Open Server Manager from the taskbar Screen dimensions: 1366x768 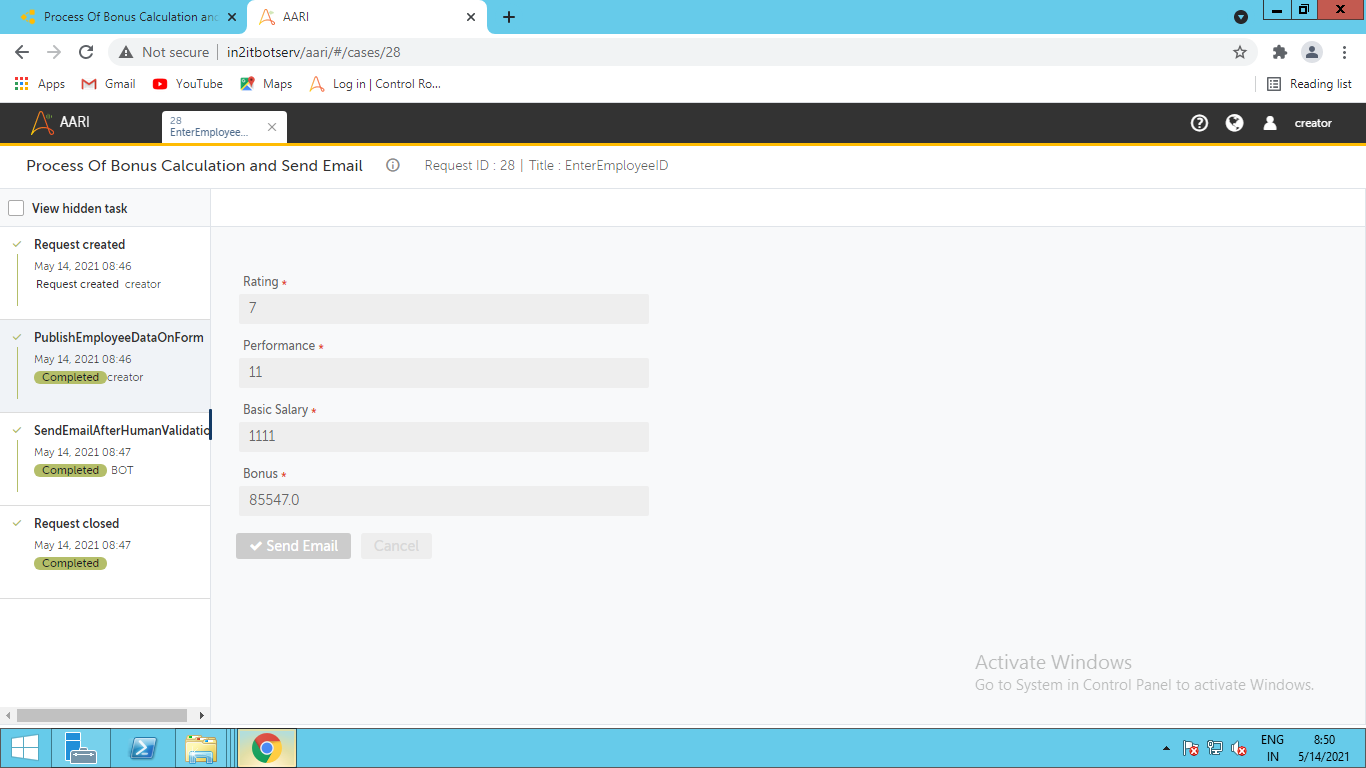[80, 748]
